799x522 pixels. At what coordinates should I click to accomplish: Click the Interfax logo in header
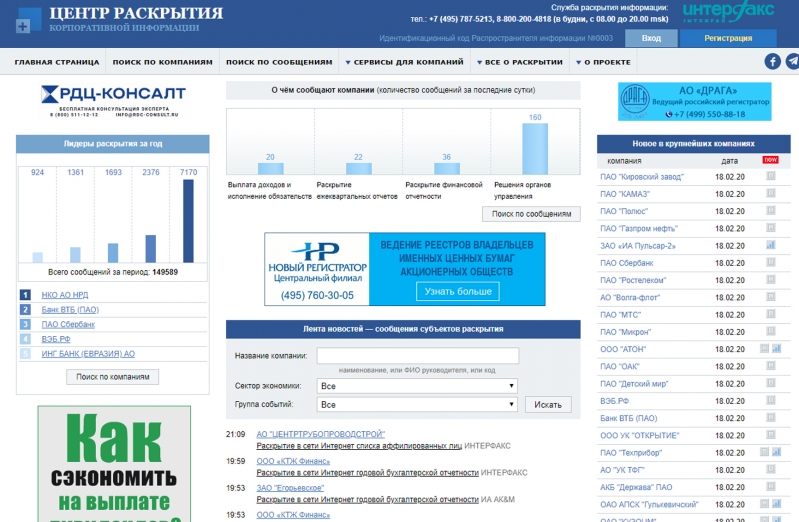click(728, 11)
